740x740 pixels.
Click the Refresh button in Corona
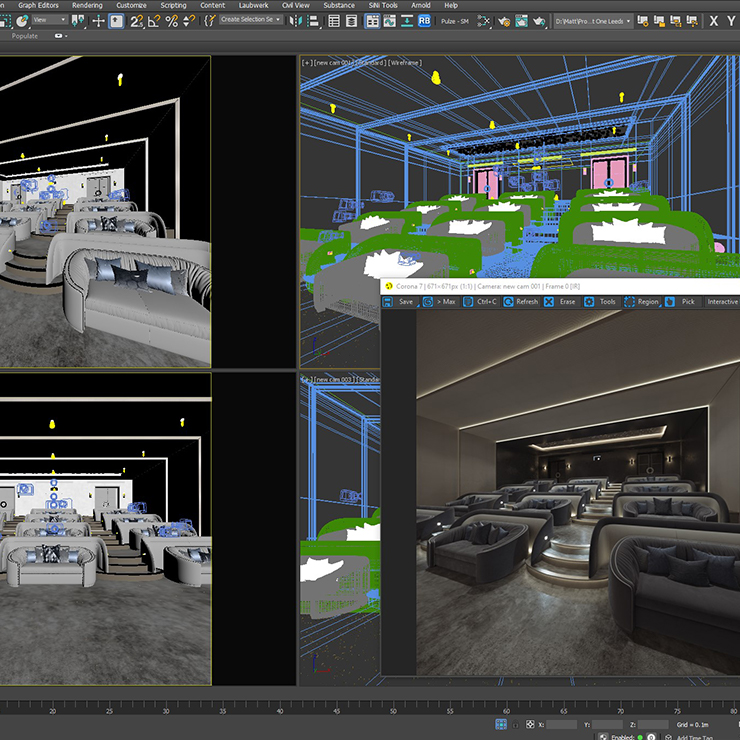coord(521,302)
